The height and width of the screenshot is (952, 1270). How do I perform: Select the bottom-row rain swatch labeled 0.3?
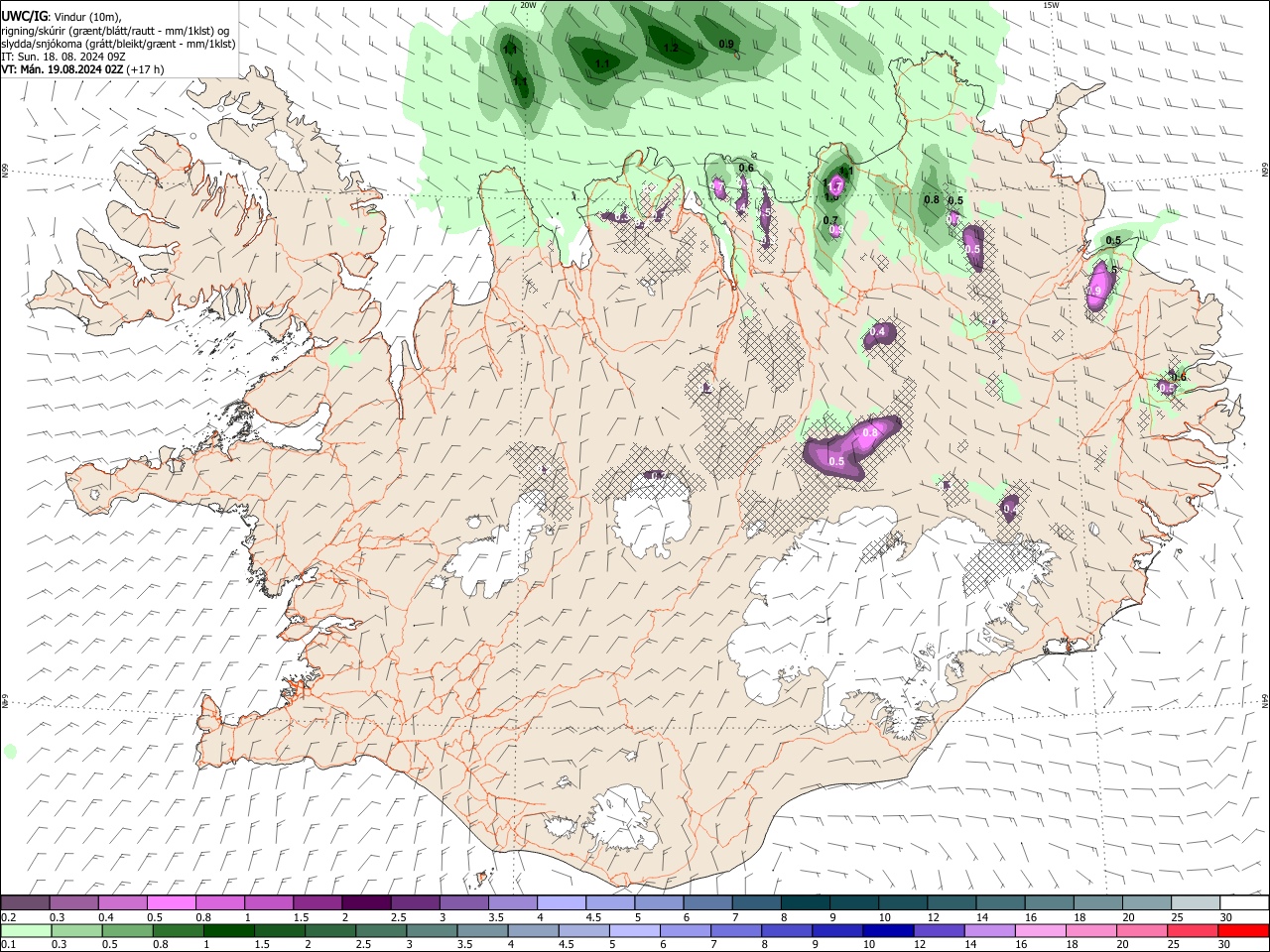point(76,930)
